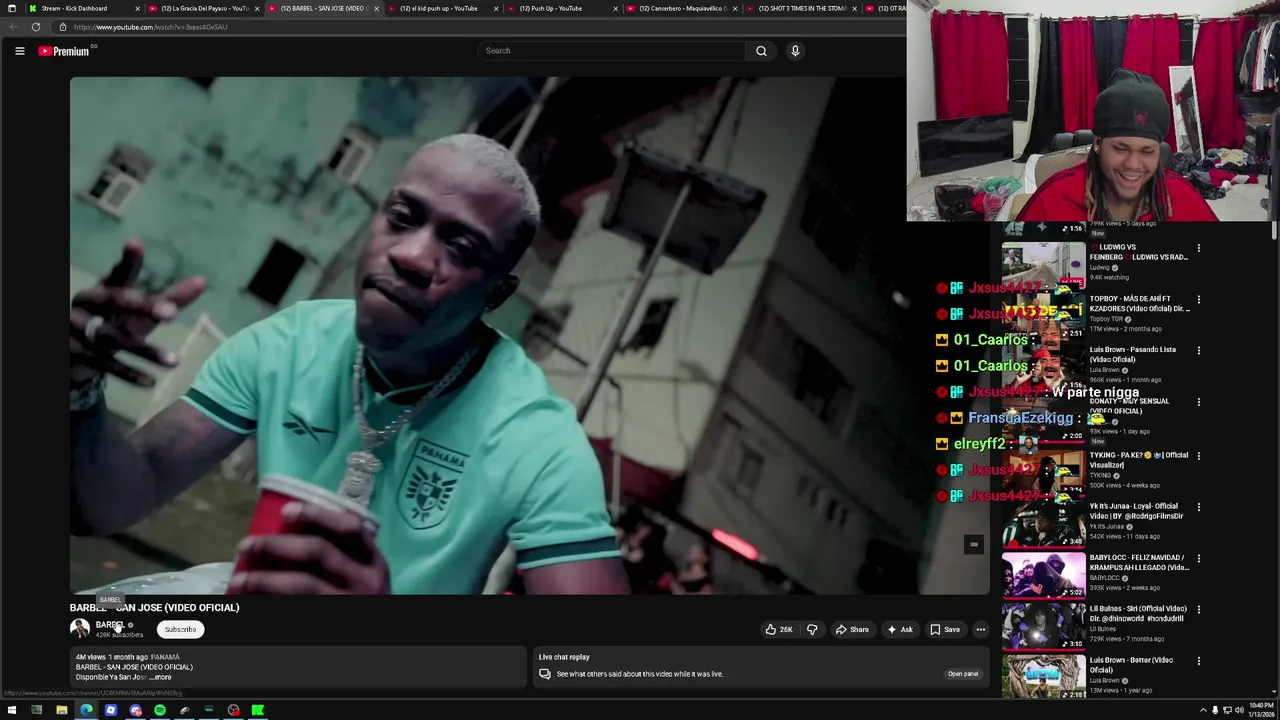Open TOPBOY - MÁS DE AHÍ video title

(1139, 304)
